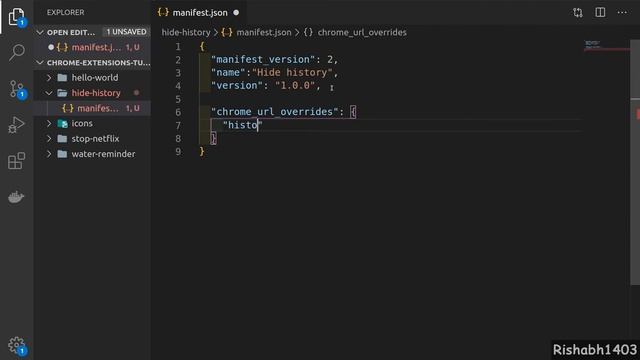Viewport: 640px width, 360px height.
Task: Click the Open Changes icon in editor toolbar
Action: 578,13
